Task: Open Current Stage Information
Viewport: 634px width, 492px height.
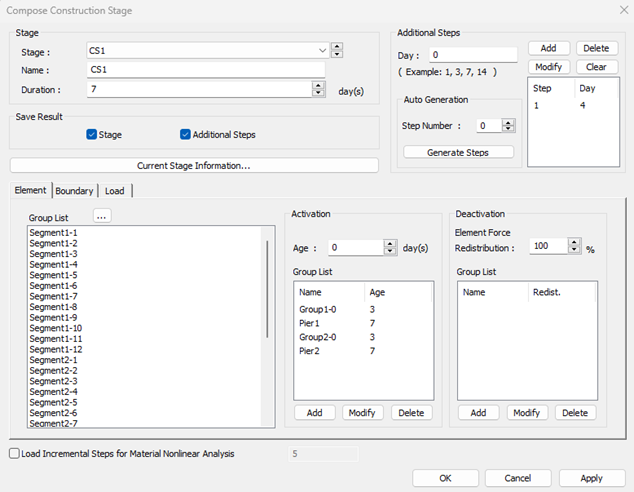Action: 194,165
